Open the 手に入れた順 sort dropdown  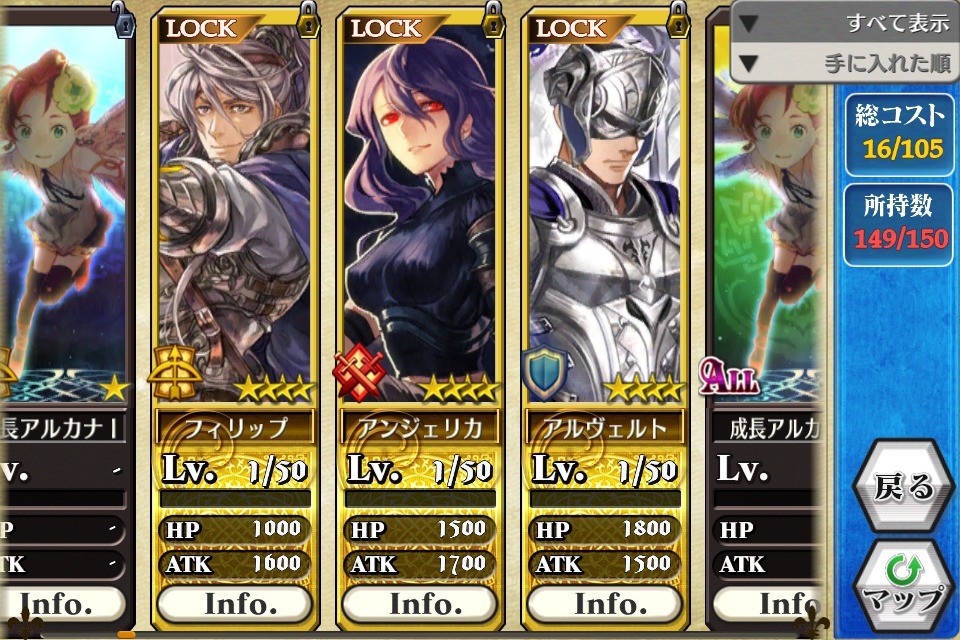[x=845, y=62]
